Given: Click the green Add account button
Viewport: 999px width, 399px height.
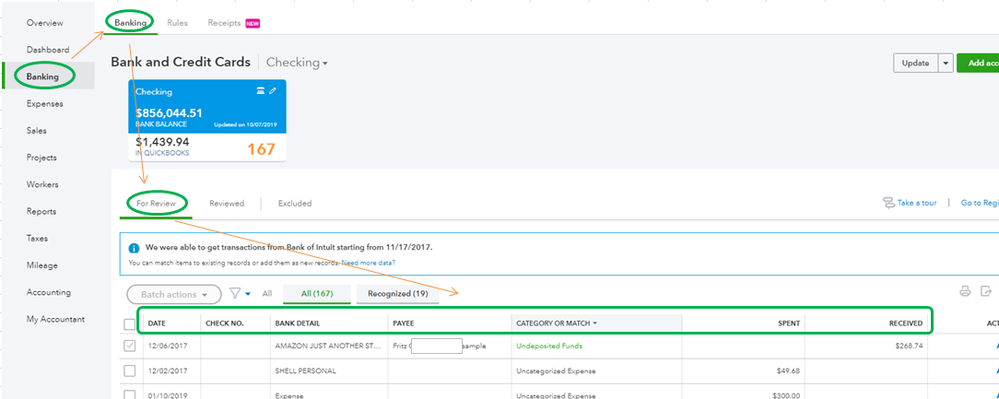Looking at the screenshot, I should pyautogui.click(x=977, y=63).
